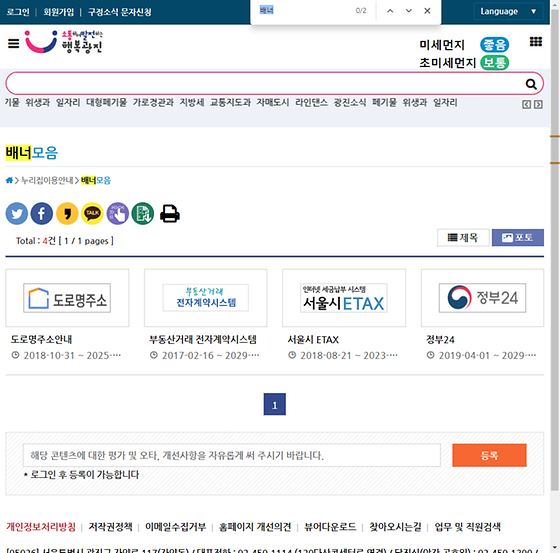560x553 pixels.
Task: Open 찾아오시는길 footer link
Action: [x=395, y=527]
